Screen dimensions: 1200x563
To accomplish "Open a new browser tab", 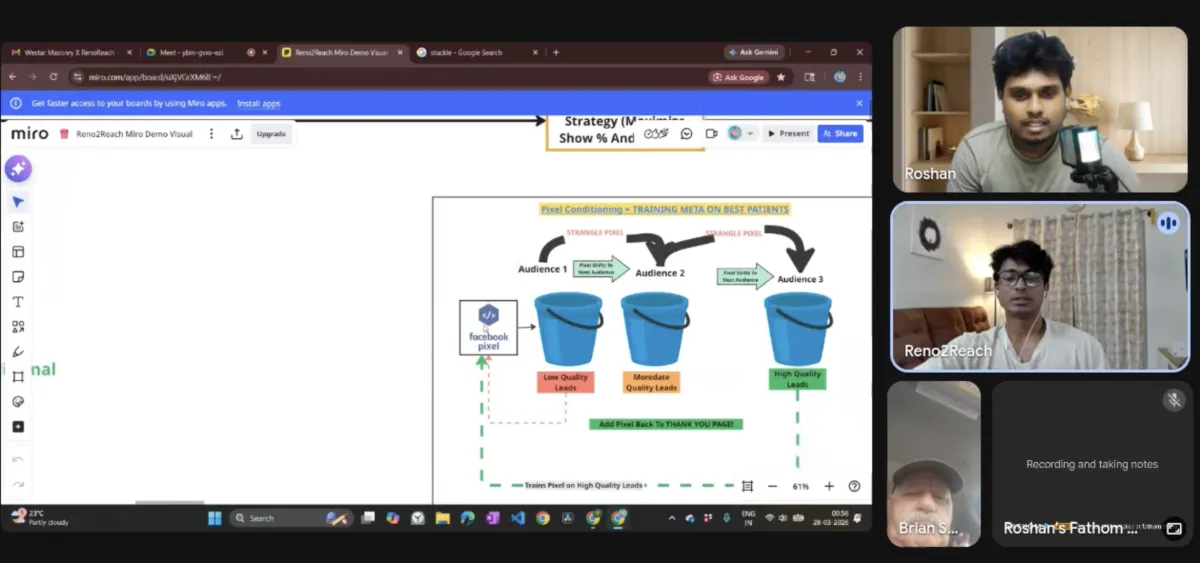I will click(x=556, y=52).
